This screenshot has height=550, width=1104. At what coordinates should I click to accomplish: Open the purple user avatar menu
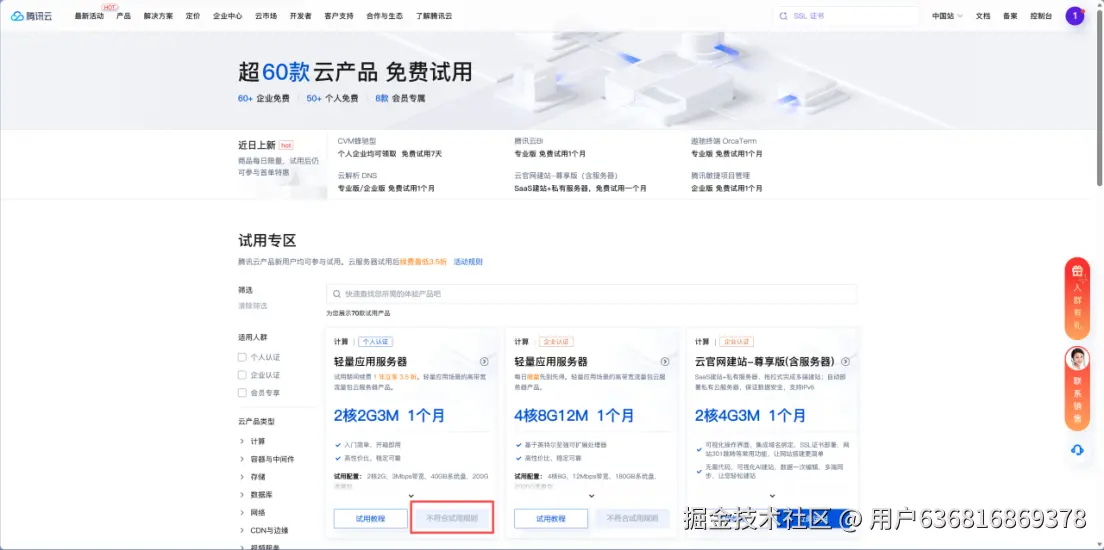[x=1074, y=15]
